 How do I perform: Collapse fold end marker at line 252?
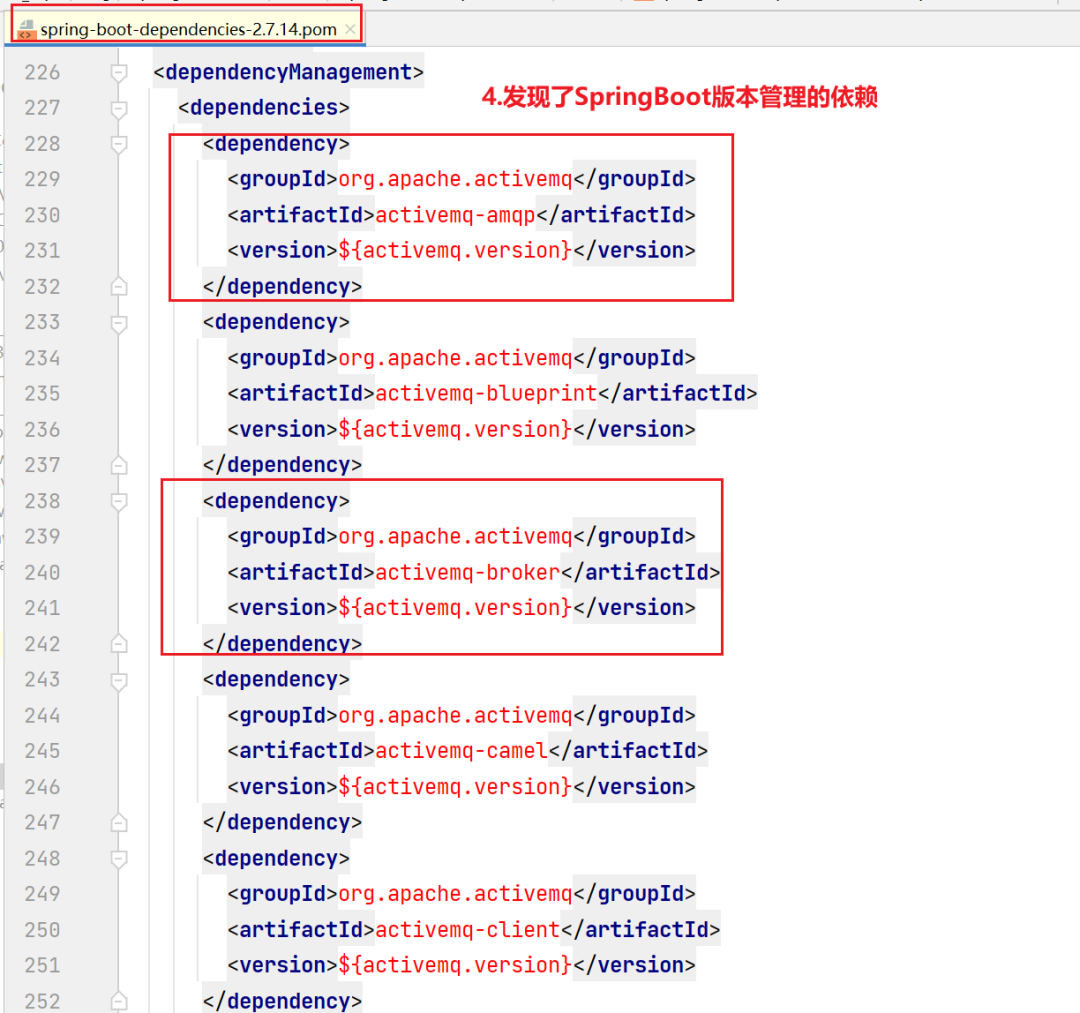coord(119,1001)
